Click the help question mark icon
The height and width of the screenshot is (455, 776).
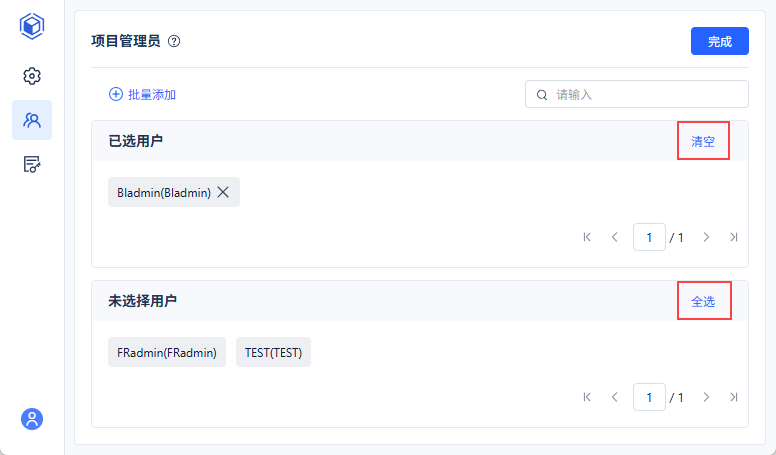pyautogui.click(x=174, y=42)
